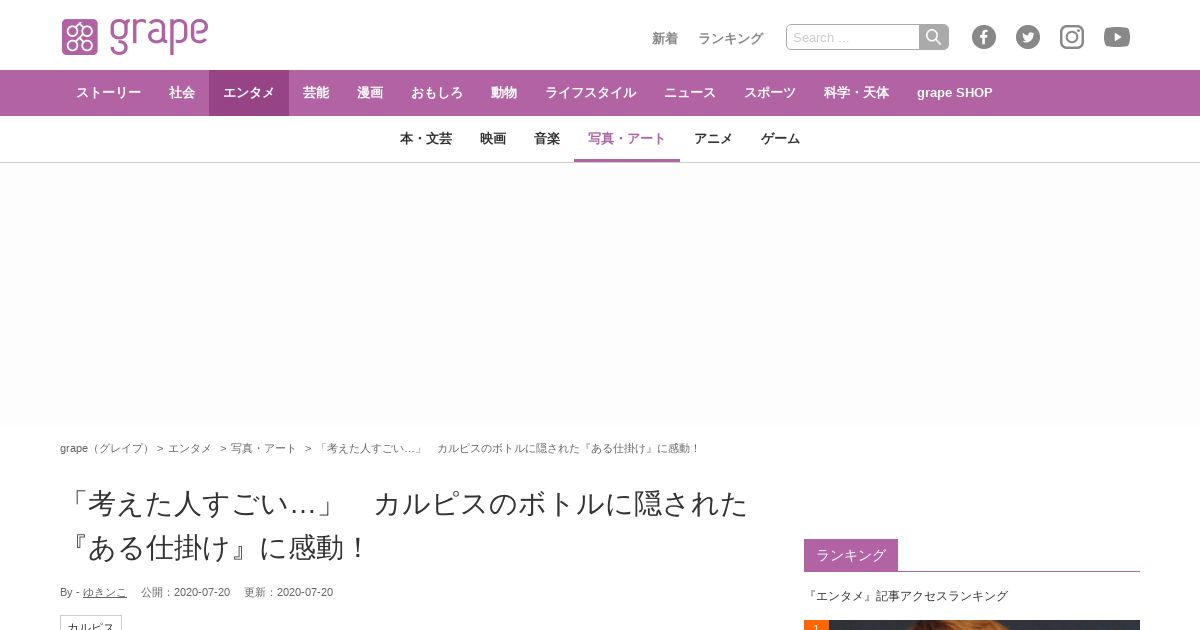Switch to アニメ subcategory
Viewport: 1200px width, 630px height.
[x=713, y=139]
